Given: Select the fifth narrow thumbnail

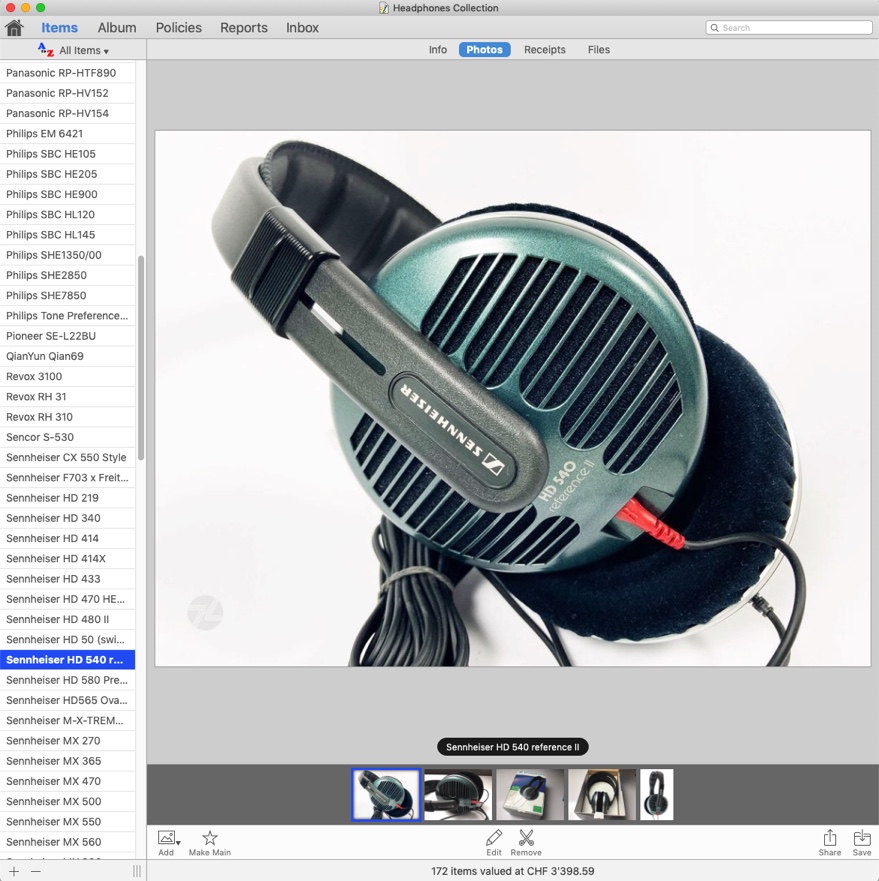Looking at the screenshot, I should click(x=656, y=794).
